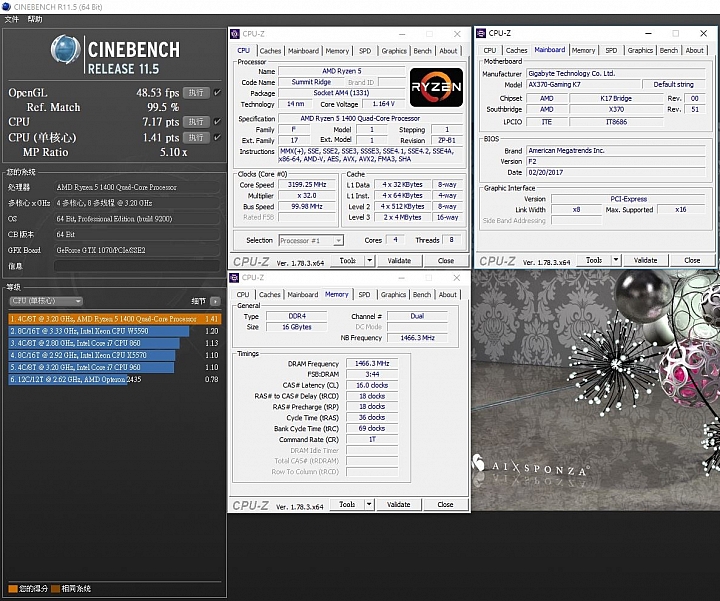The width and height of the screenshot is (720, 601).
Task: Click the GFX Board GeForce GTX 1070 field
Action: pos(137,250)
